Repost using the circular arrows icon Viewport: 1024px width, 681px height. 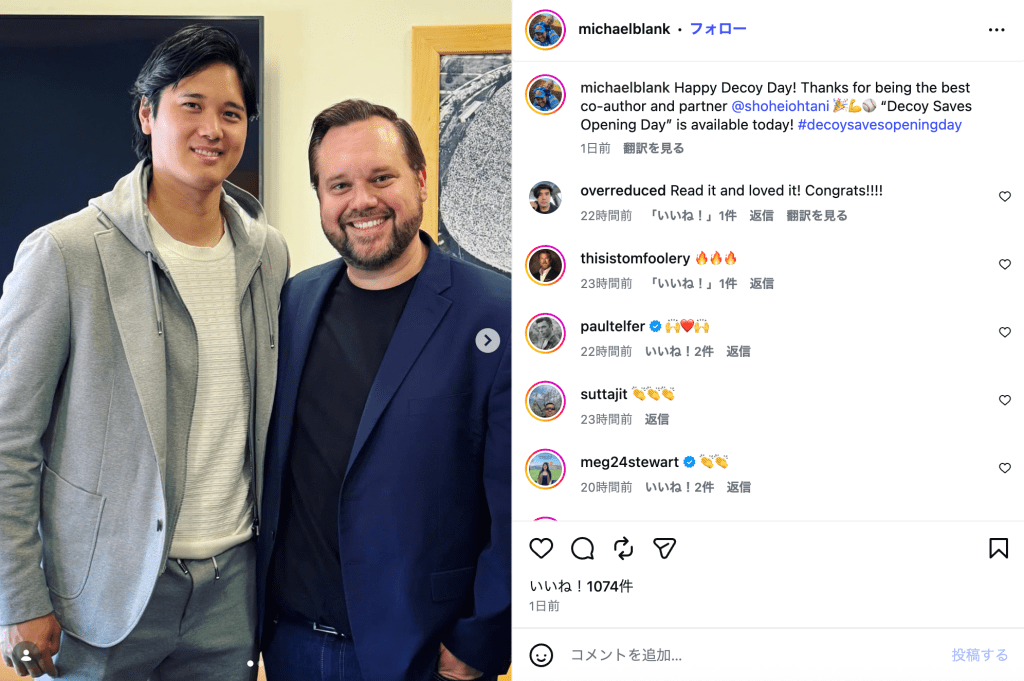click(623, 548)
